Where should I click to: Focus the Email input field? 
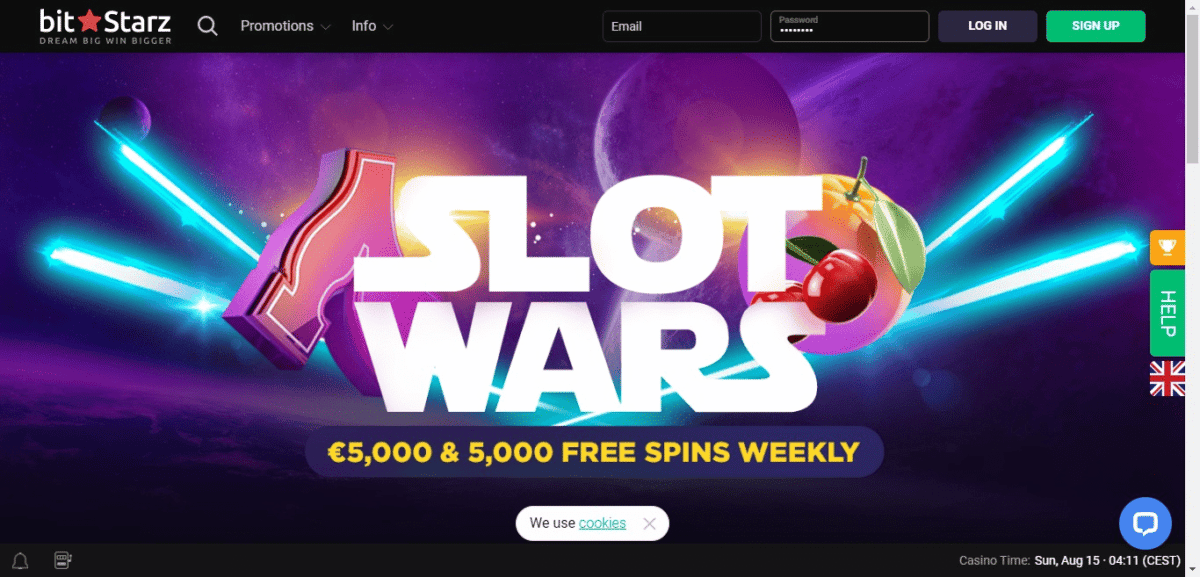(x=682, y=26)
